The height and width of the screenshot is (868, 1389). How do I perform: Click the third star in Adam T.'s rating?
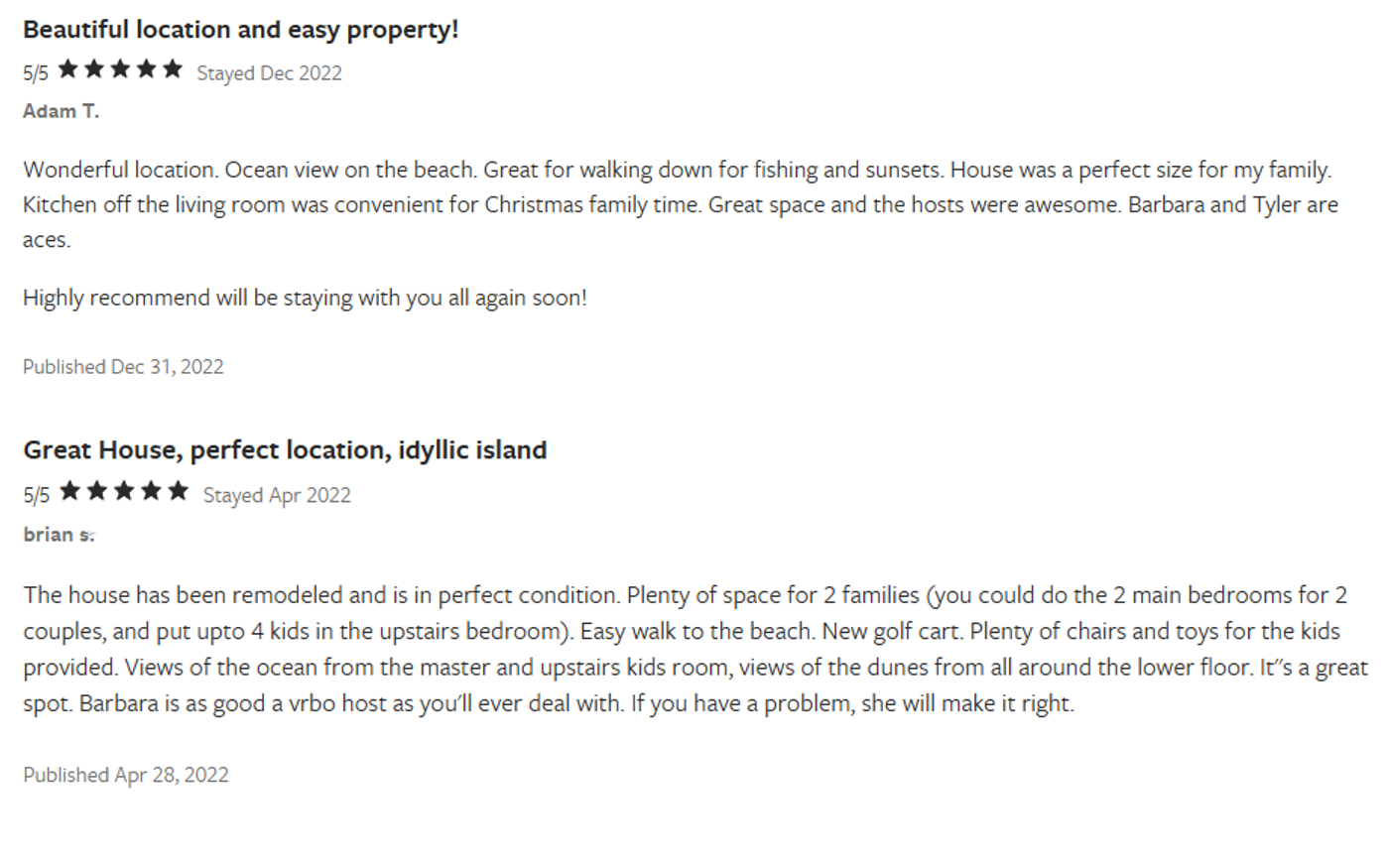tap(121, 69)
